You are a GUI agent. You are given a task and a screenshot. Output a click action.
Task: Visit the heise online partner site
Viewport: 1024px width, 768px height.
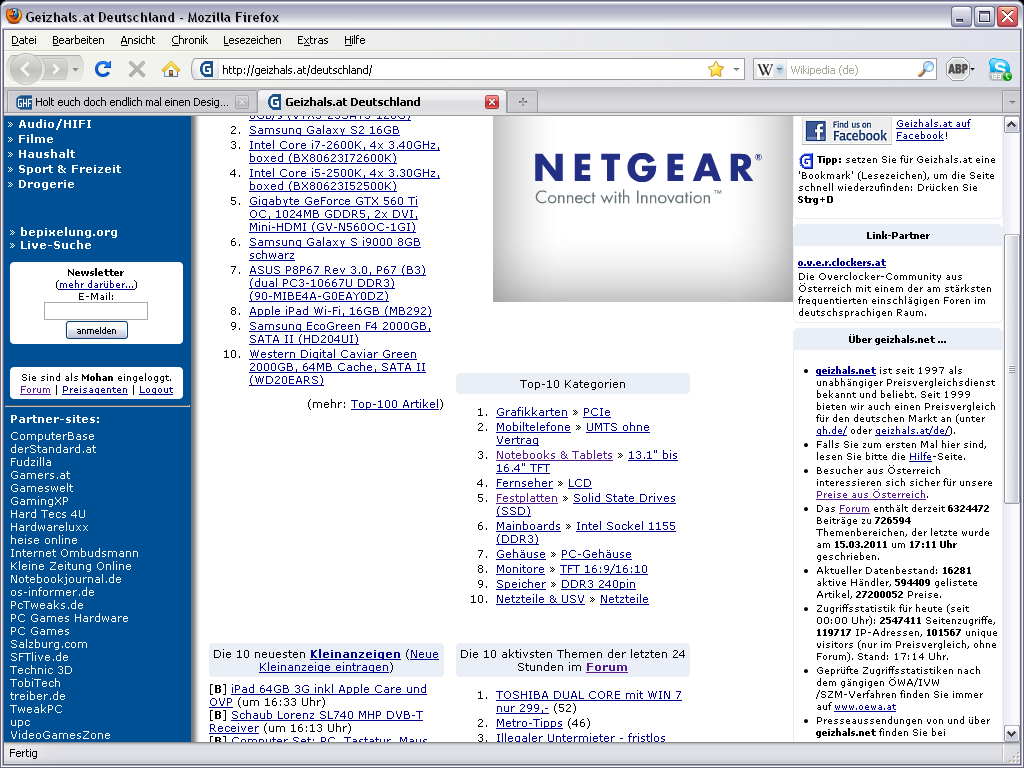(x=44, y=540)
